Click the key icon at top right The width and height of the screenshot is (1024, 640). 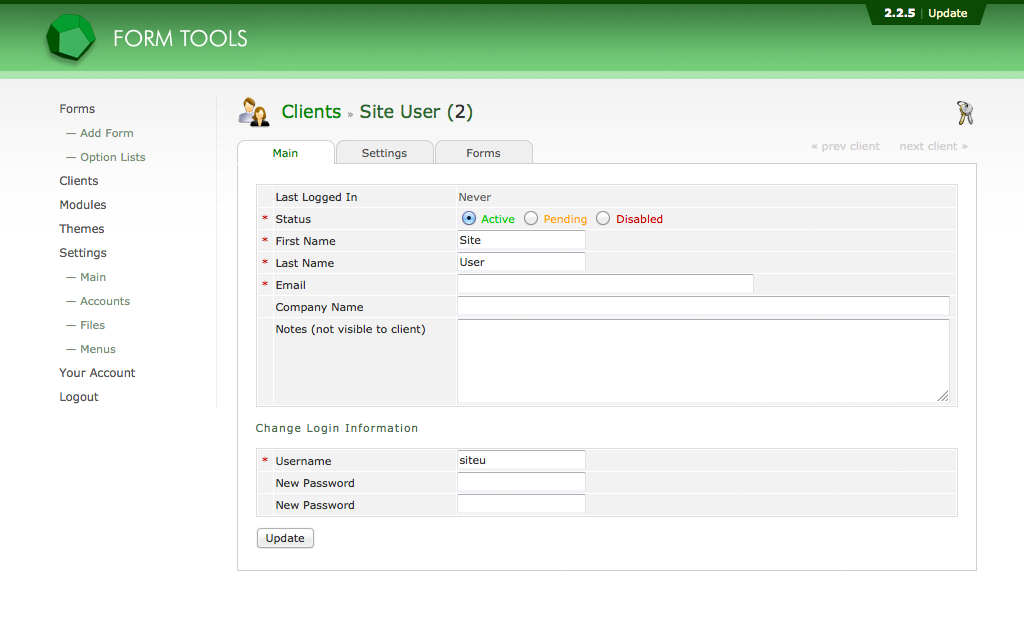pos(963,113)
